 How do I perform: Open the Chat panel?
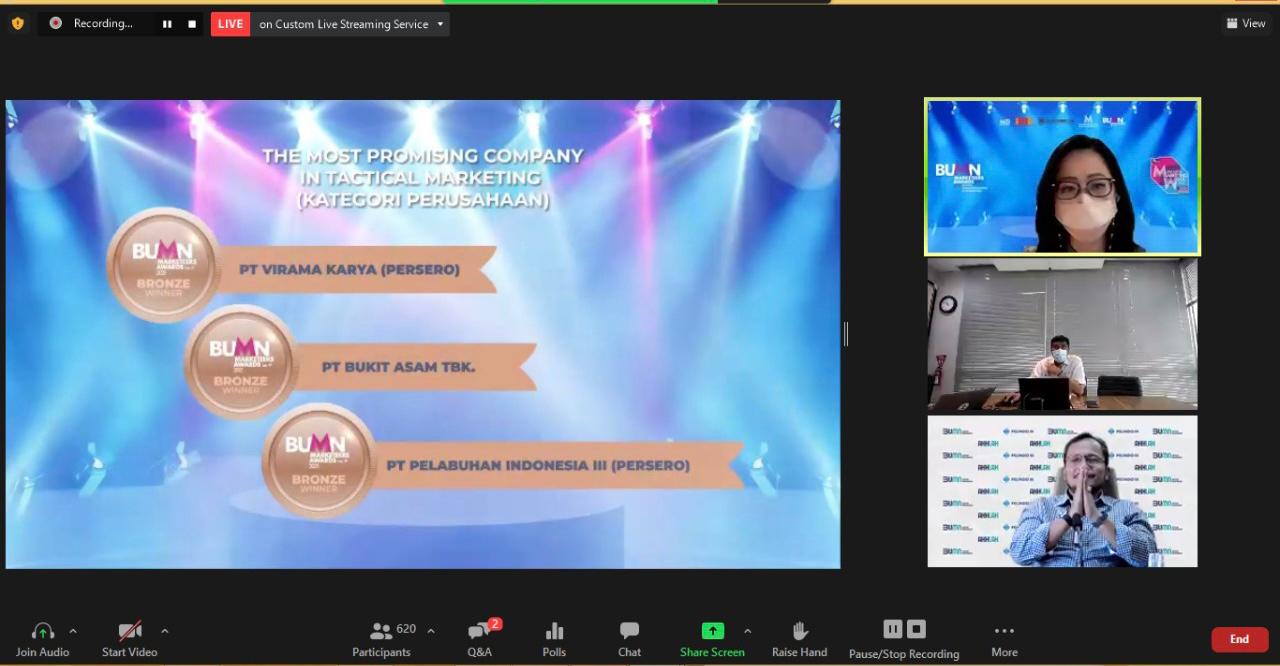(629, 638)
